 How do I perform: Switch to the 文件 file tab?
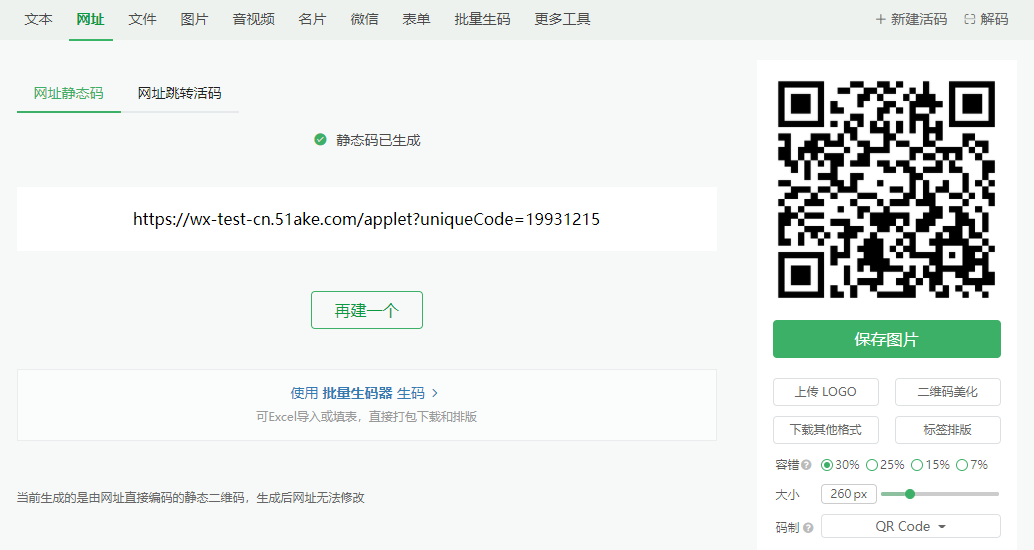142,19
